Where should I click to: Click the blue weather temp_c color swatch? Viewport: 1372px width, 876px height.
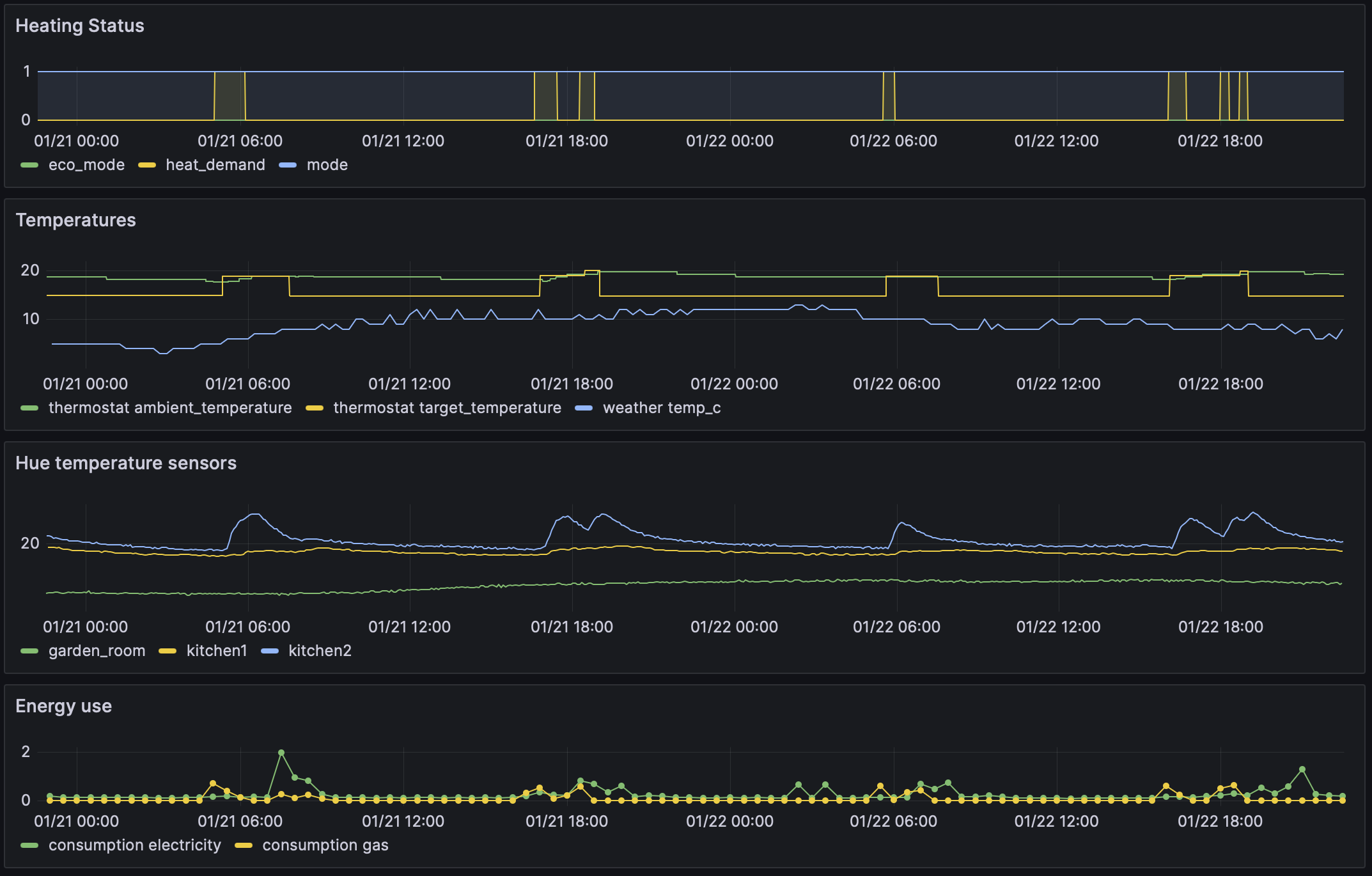pos(584,408)
